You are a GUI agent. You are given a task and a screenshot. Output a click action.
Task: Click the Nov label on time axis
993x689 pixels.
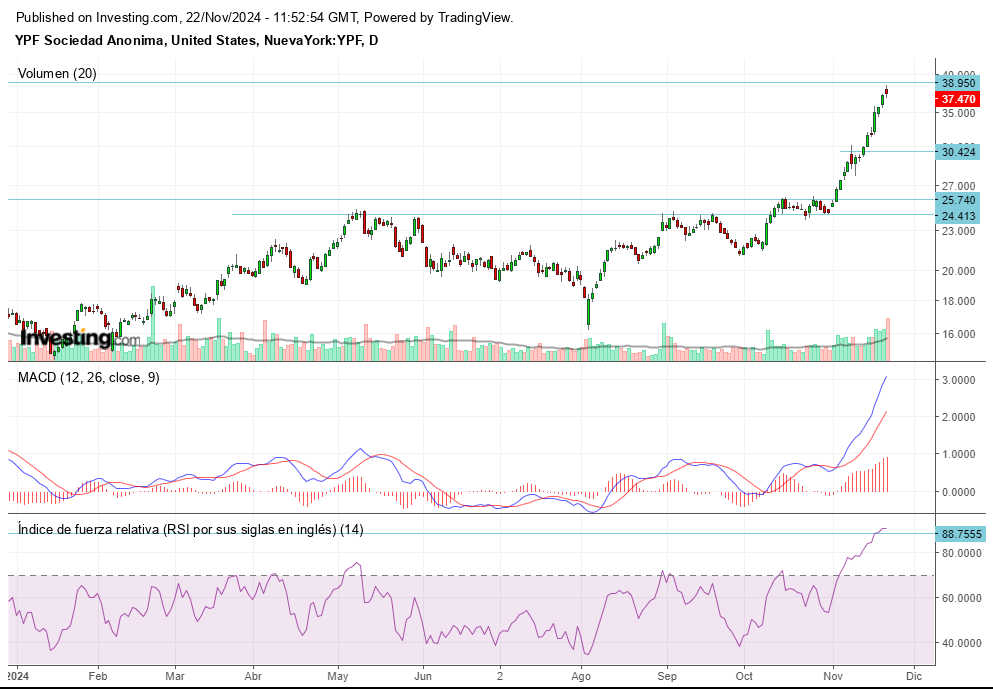(832, 675)
